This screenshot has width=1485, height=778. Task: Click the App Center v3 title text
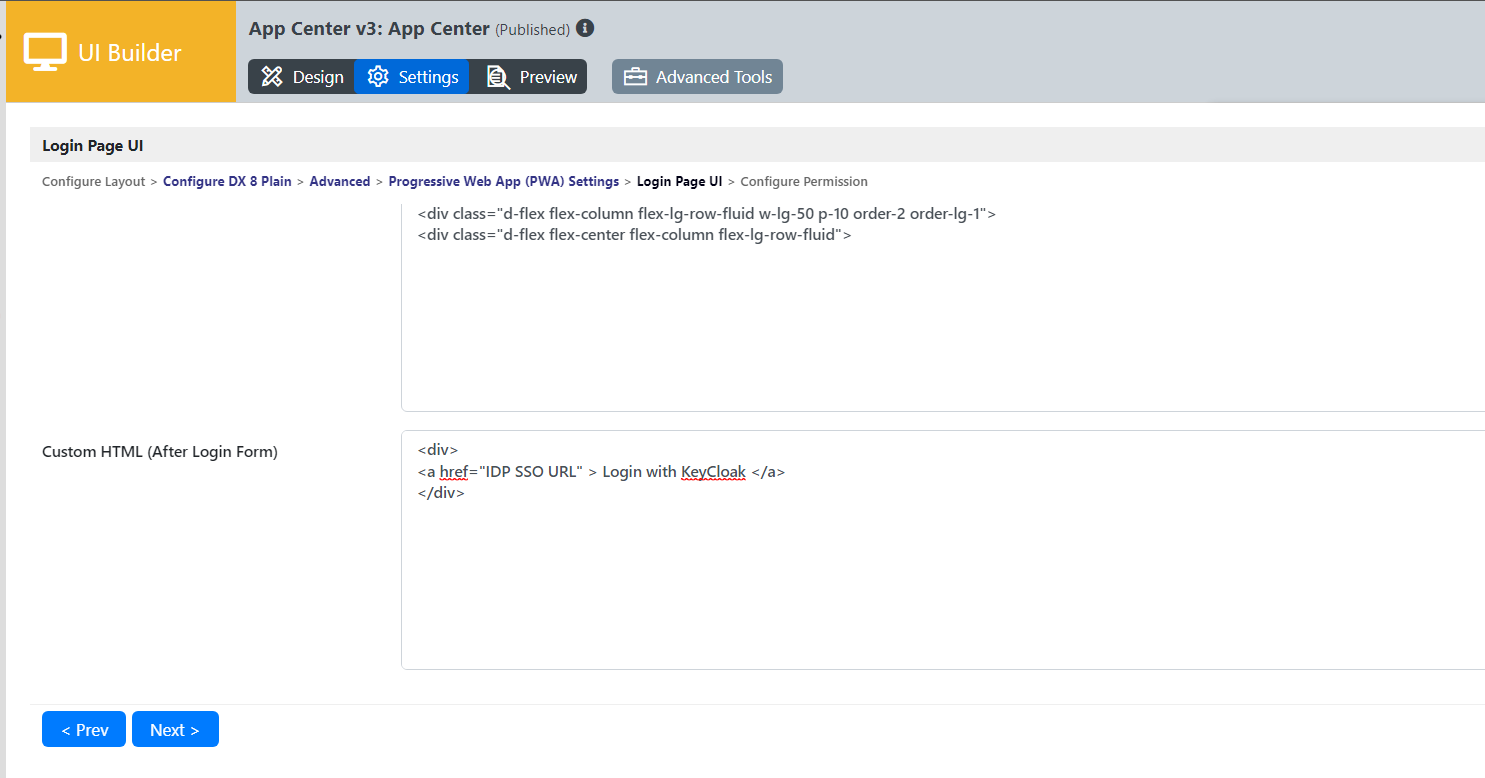pos(369,29)
